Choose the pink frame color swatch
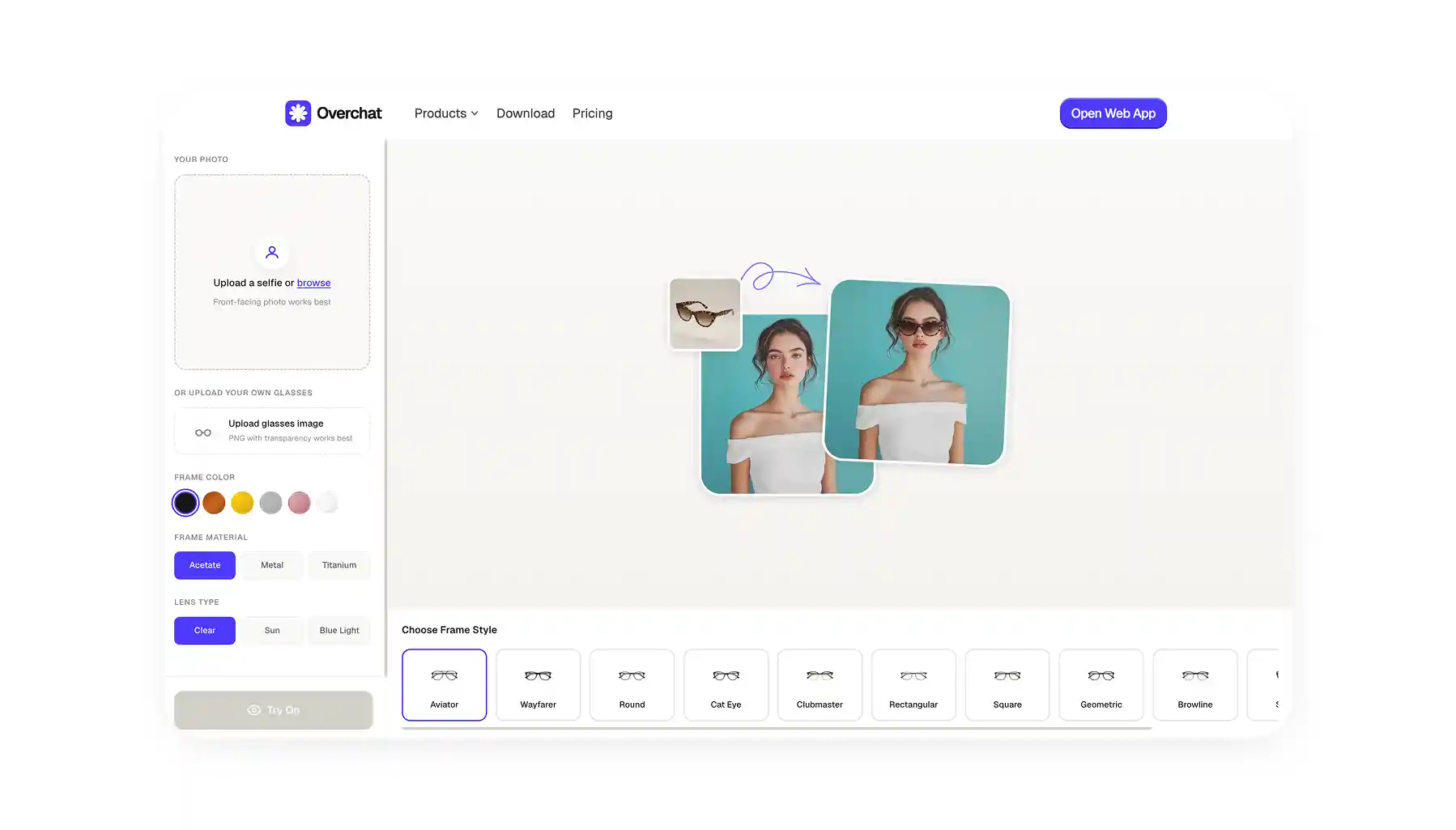The width and height of the screenshot is (1456, 830). [x=299, y=502]
